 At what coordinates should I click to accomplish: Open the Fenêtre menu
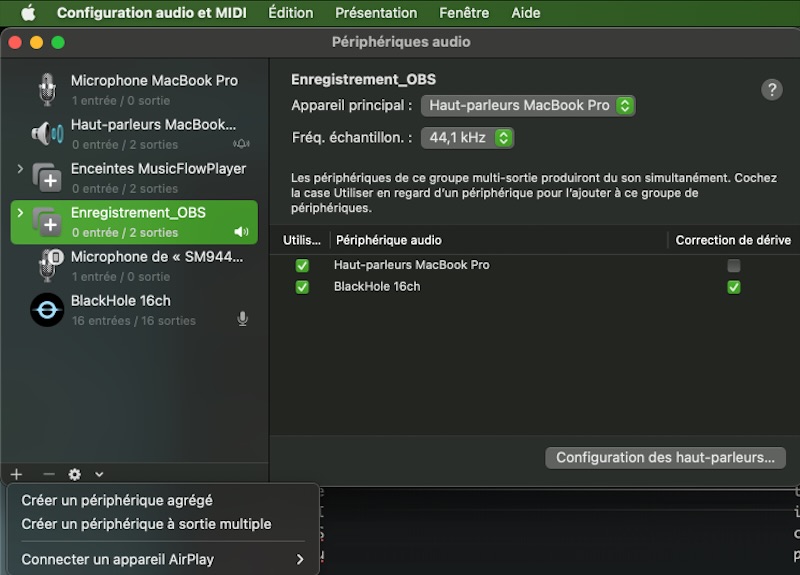pos(464,13)
